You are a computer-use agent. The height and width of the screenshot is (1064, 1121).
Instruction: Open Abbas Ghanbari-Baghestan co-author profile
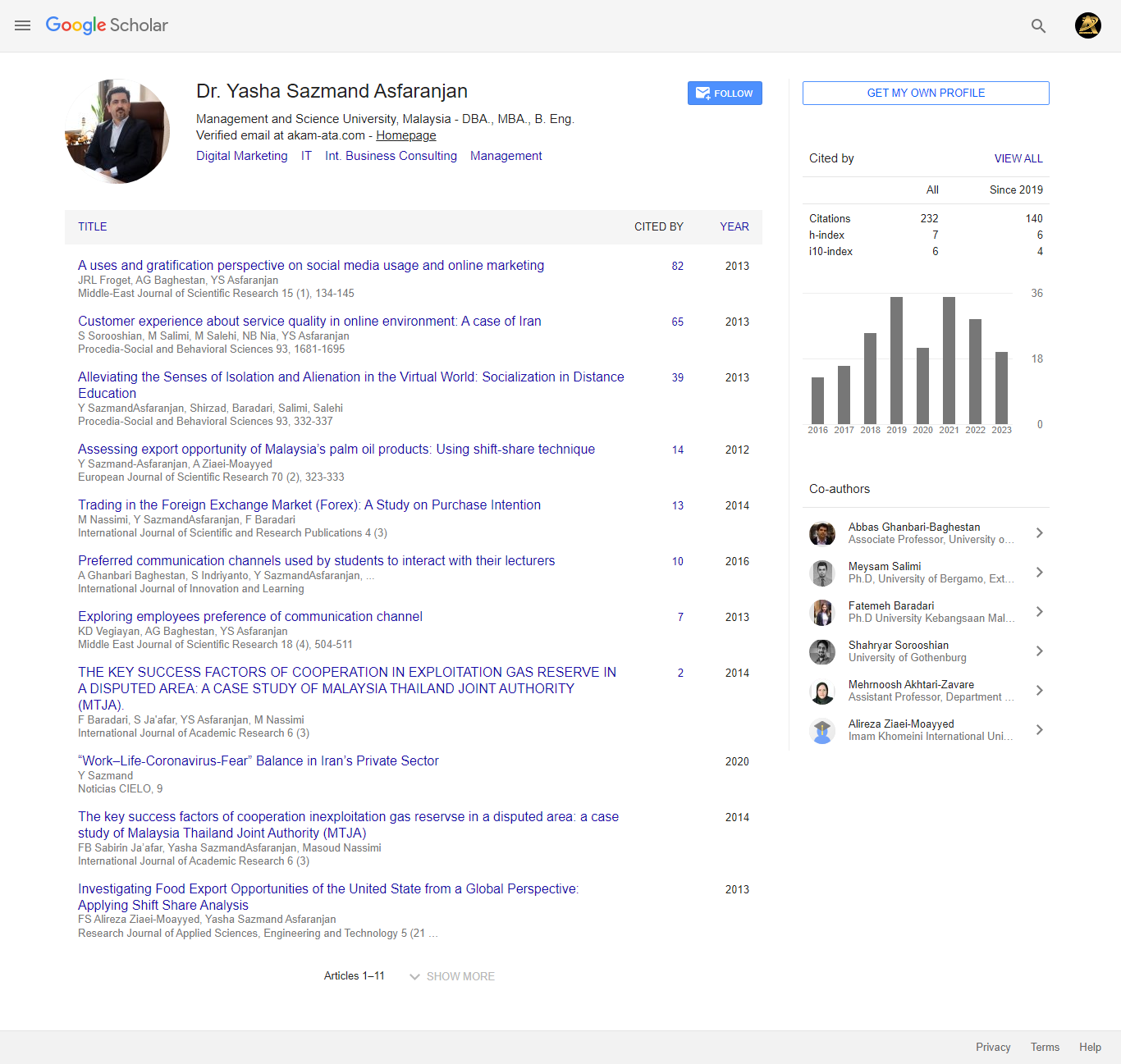click(x=914, y=527)
